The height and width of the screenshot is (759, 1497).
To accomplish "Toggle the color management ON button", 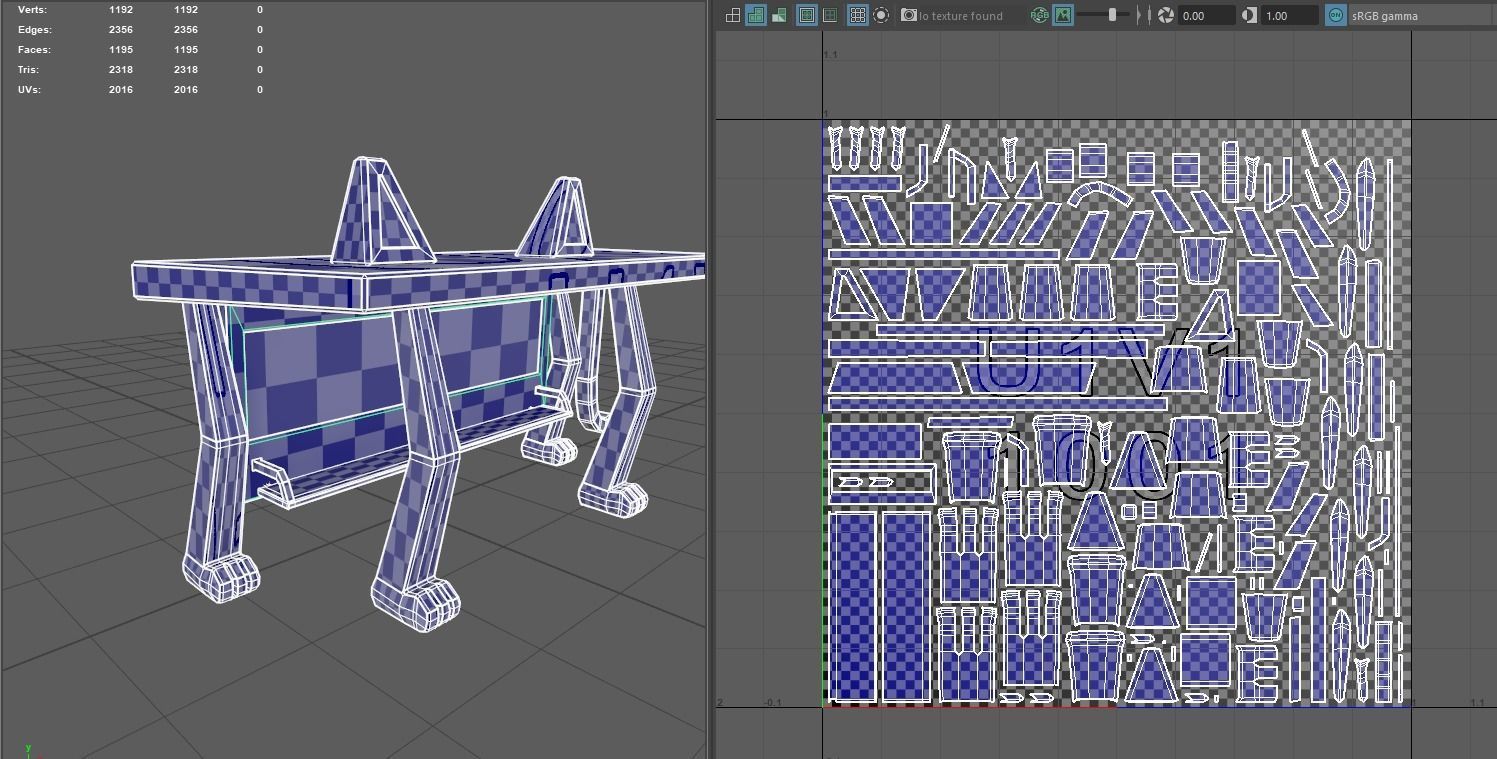I will (1335, 15).
